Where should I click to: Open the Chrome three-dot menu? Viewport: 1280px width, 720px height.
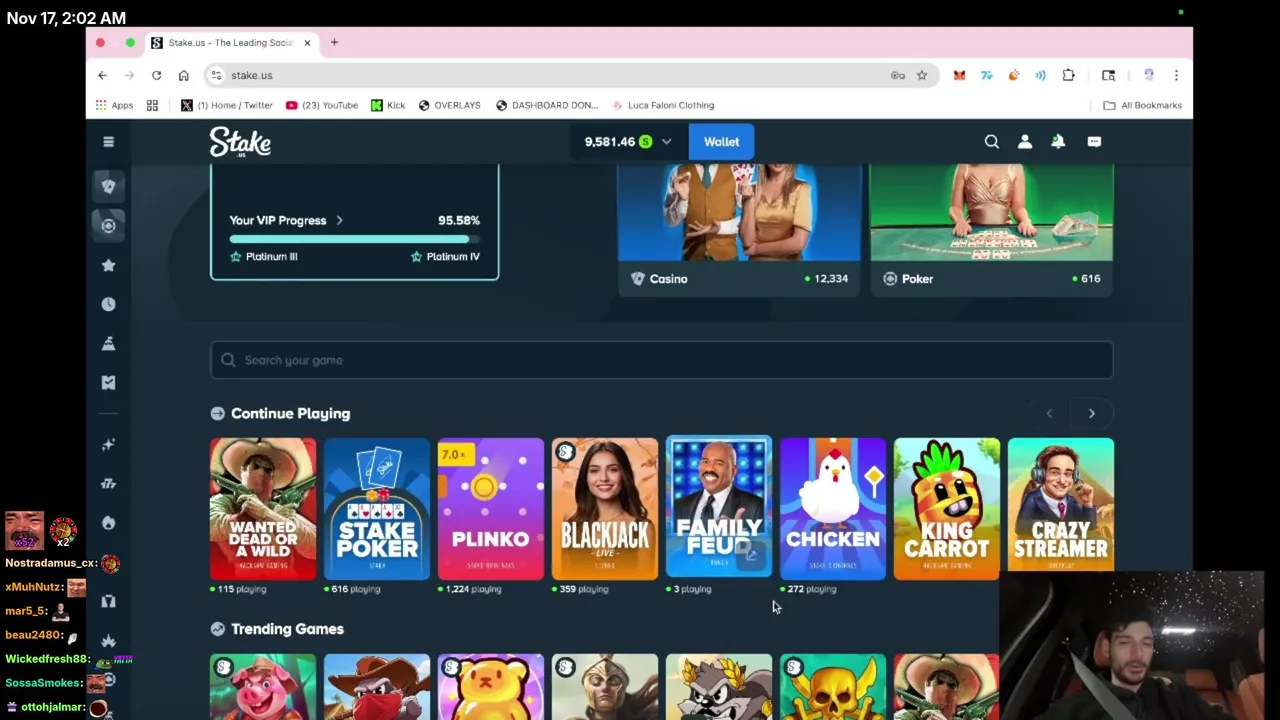point(1176,75)
